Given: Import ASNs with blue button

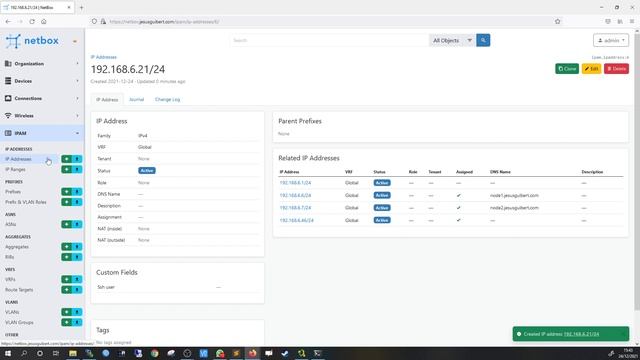Looking at the screenshot, I should click(x=77, y=224).
